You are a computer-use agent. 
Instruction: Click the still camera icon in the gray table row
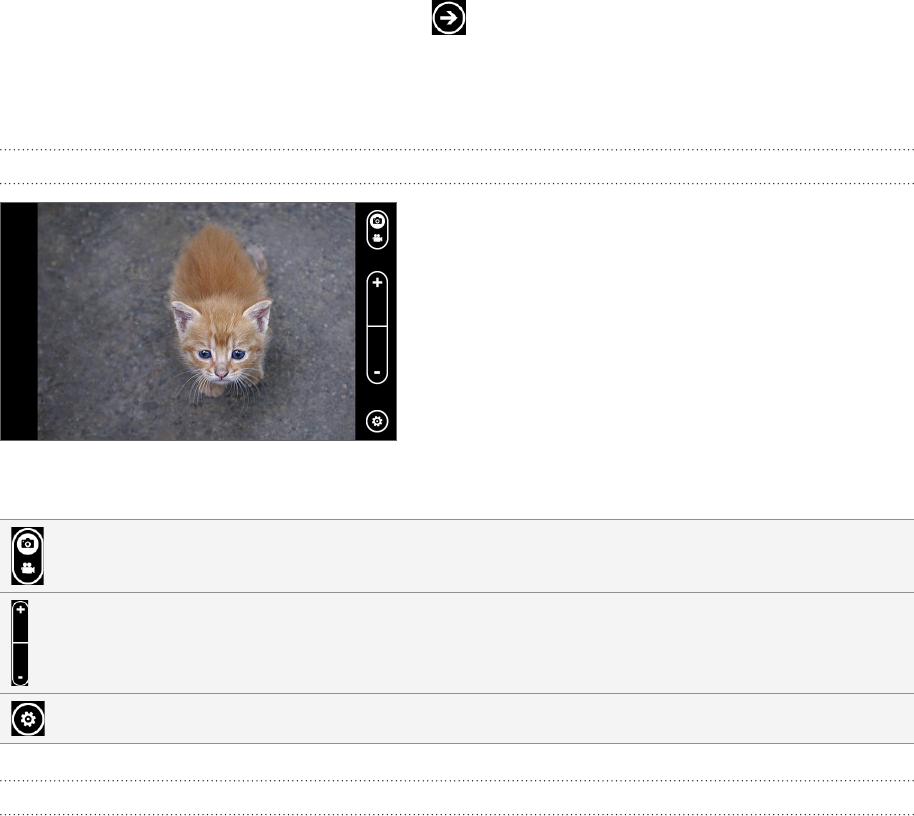coord(27,544)
